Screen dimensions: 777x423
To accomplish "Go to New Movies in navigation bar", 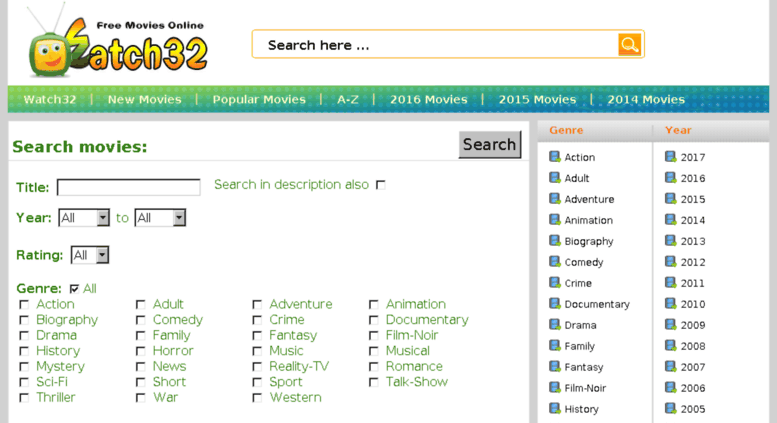I will (x=144, y=99).
